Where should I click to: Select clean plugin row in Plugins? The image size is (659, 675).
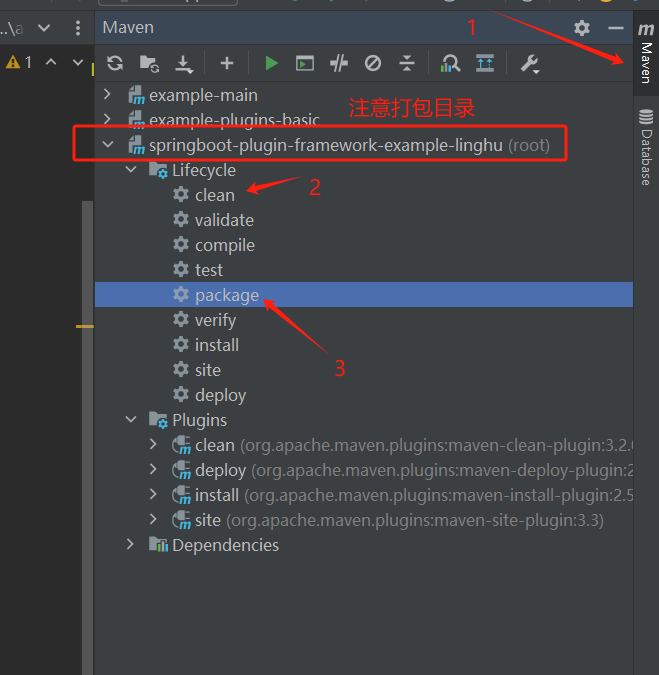(x=364, y=445)
